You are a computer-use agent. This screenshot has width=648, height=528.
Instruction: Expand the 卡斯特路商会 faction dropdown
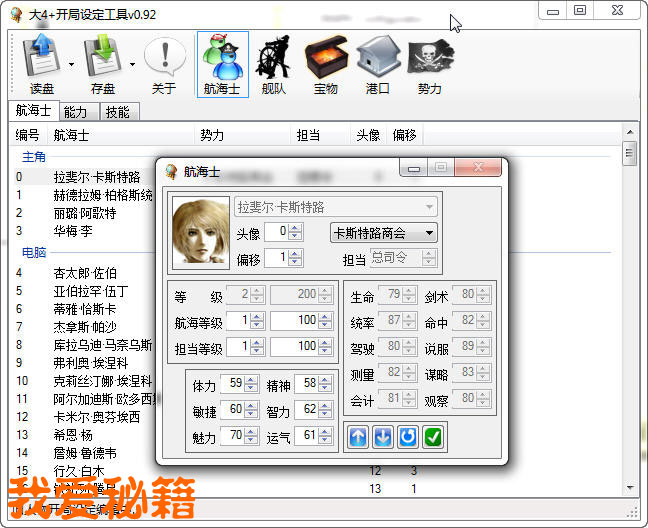click(x=384, y=233)
